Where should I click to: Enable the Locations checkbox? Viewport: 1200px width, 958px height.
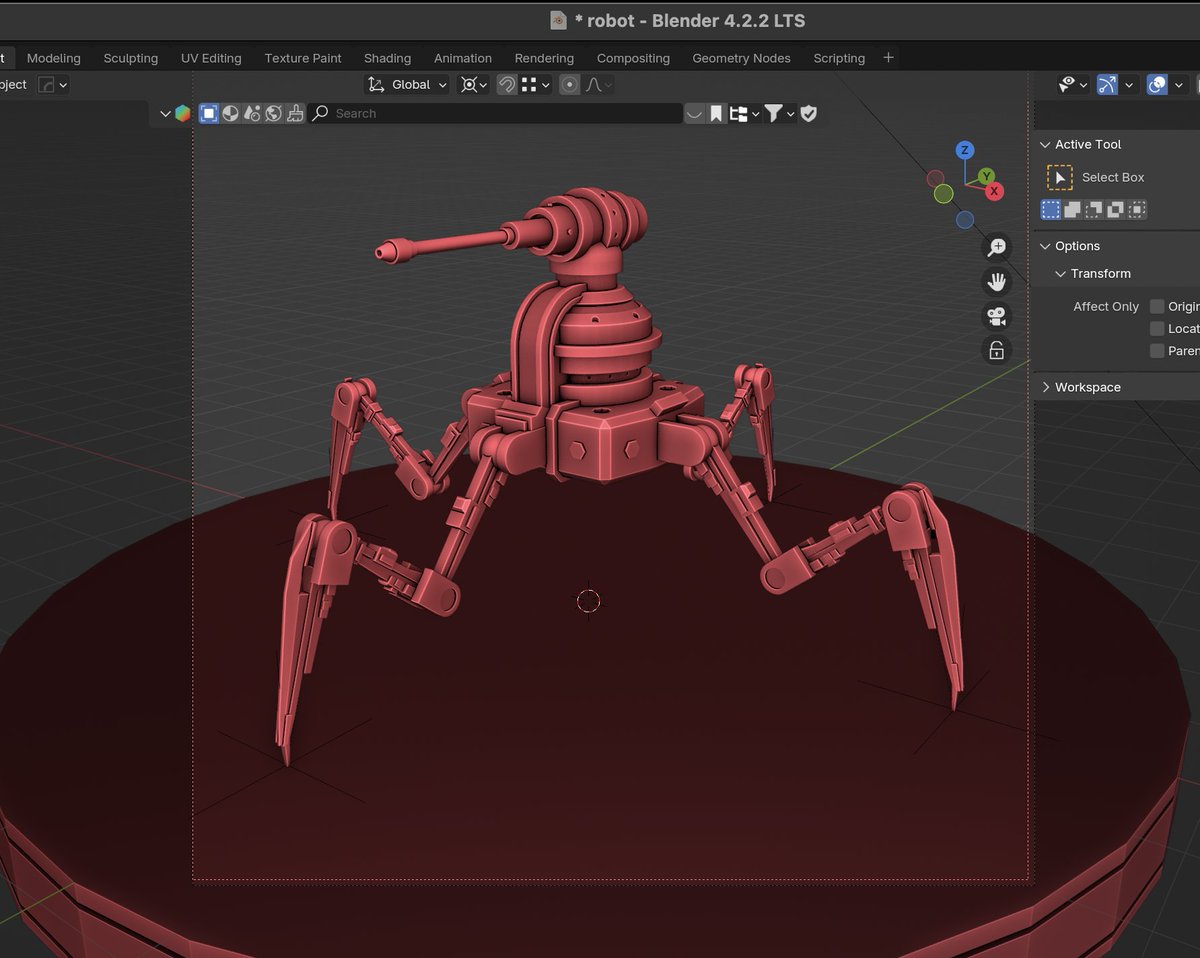click(1157, 328)
